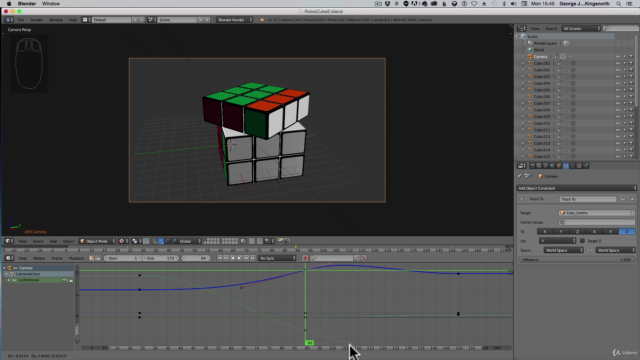Click the RenderLayers icon in outliner
This screenshot has width=640, height=360.
tap(530, 43)
